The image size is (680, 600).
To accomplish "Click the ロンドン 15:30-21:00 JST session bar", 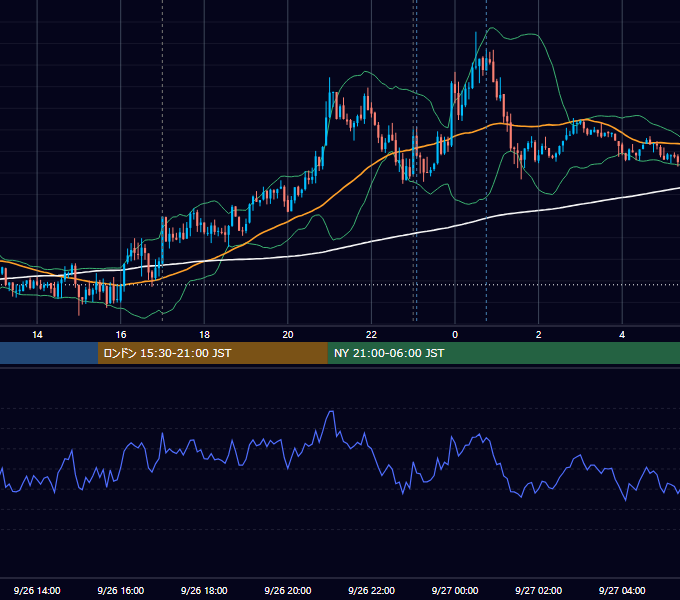I will click(x=212, y=353).
